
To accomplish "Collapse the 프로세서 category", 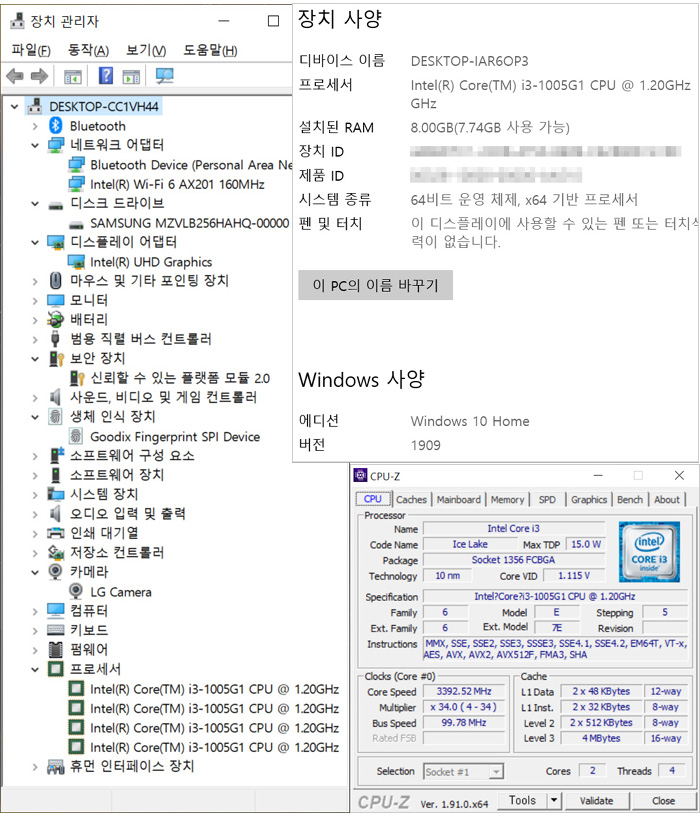I will (x=35, y=669).
